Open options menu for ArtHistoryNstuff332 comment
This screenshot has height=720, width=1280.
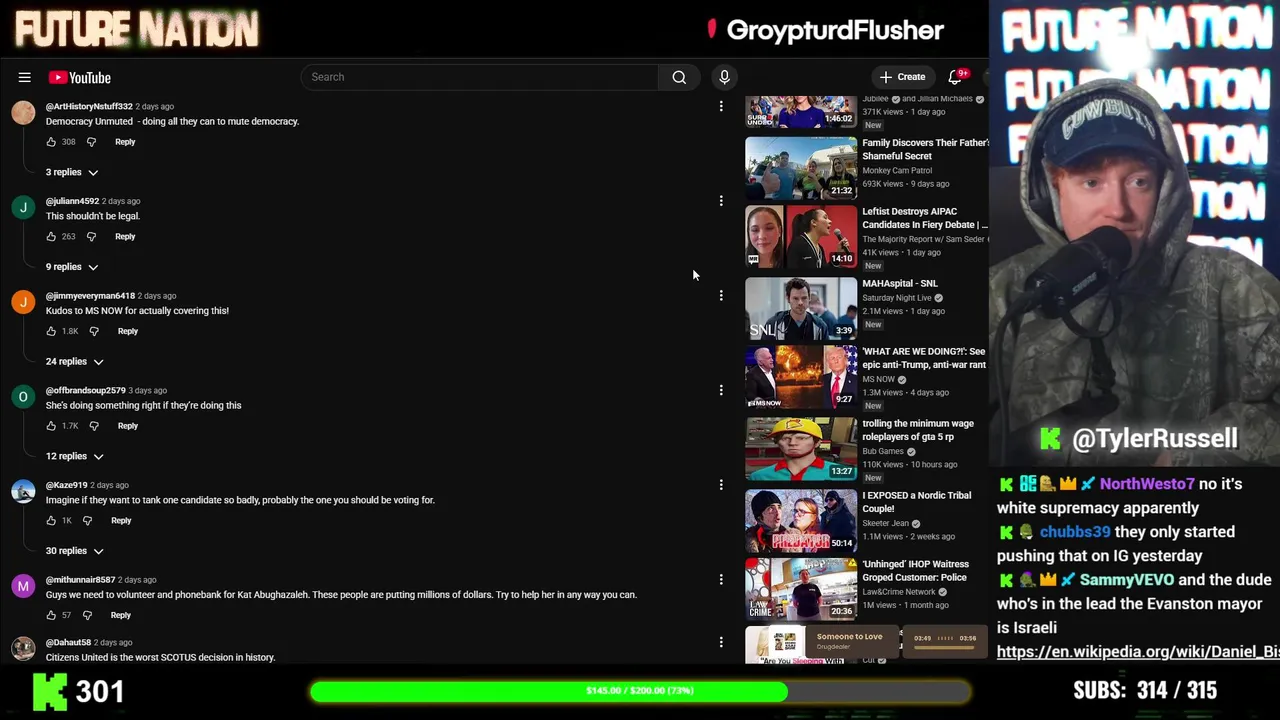click(x=721, y=106)
